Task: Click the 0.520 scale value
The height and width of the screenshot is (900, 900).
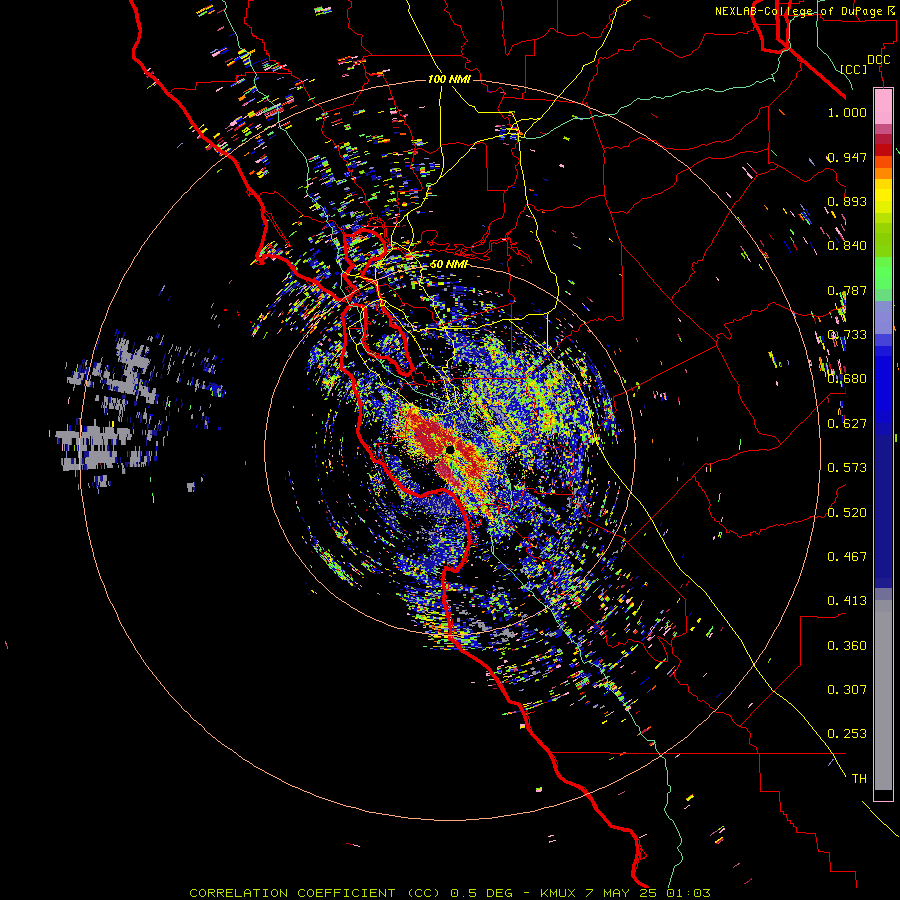Action: click(847, 513)
